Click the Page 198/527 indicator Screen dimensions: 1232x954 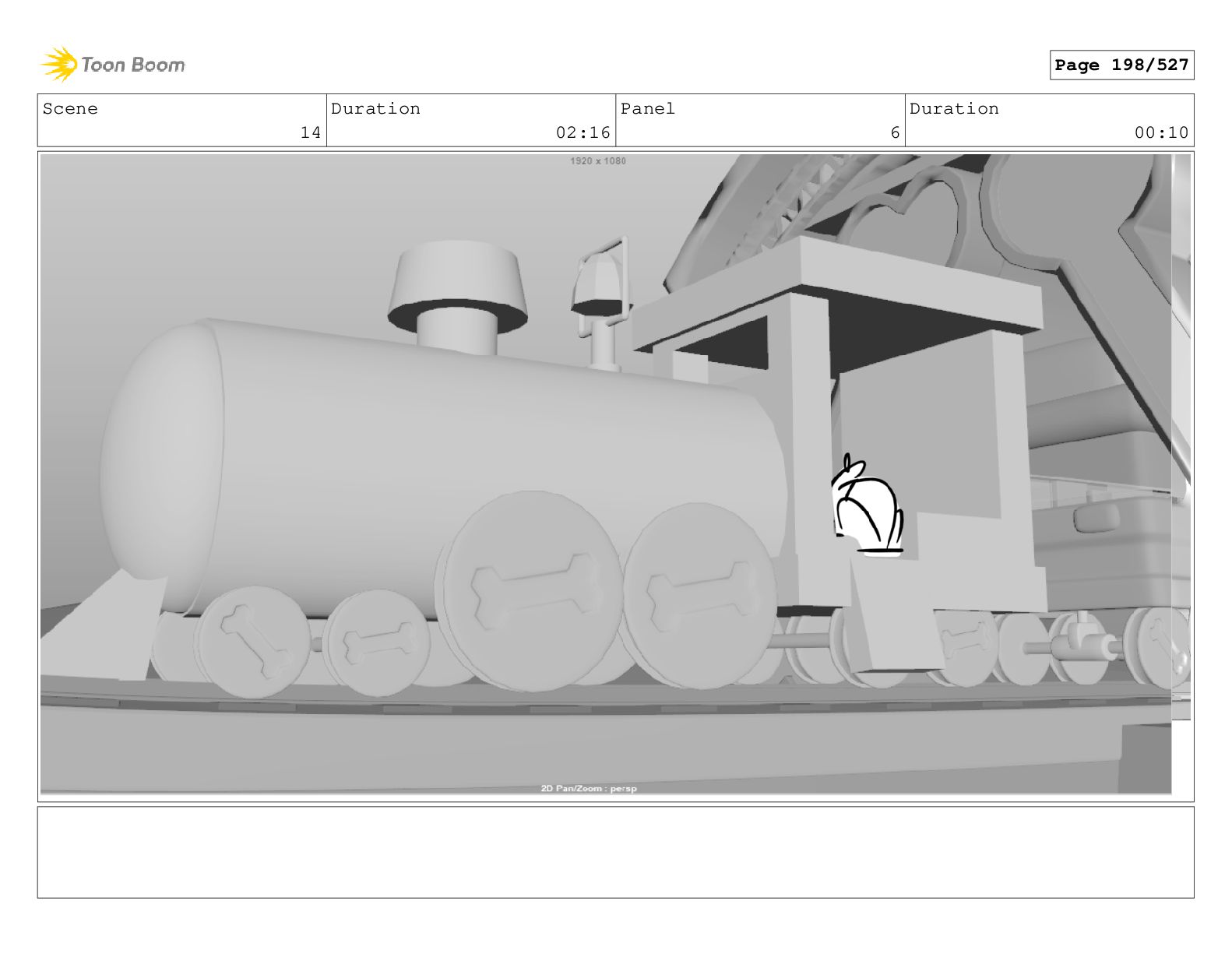click(1121, 65)
